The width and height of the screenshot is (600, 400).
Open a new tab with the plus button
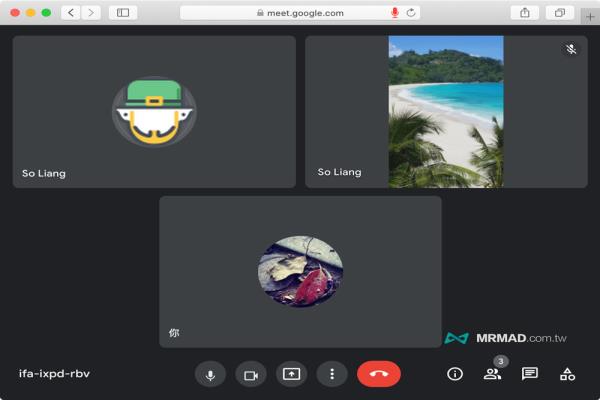pos(590,17)
